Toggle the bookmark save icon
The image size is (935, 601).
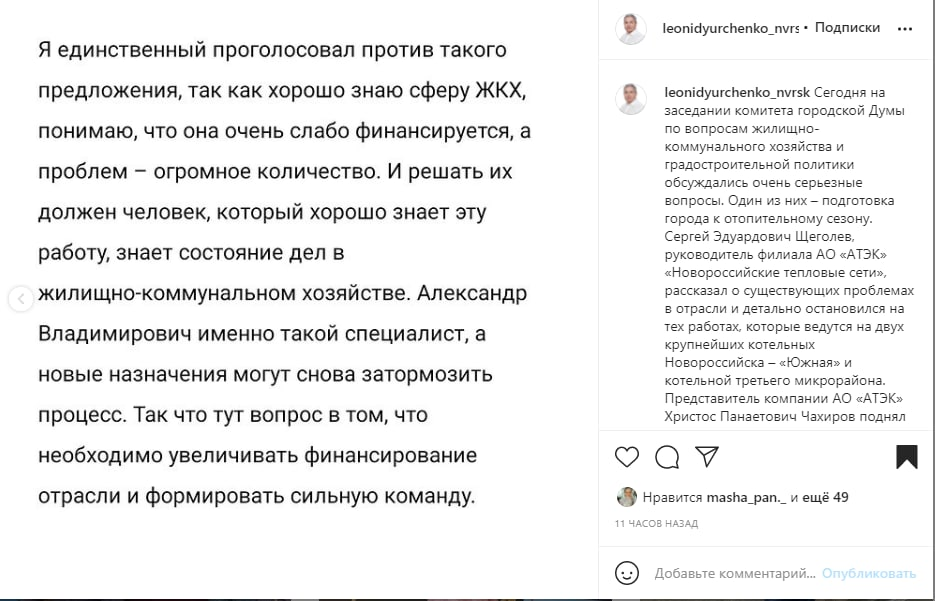click(906, 457)
